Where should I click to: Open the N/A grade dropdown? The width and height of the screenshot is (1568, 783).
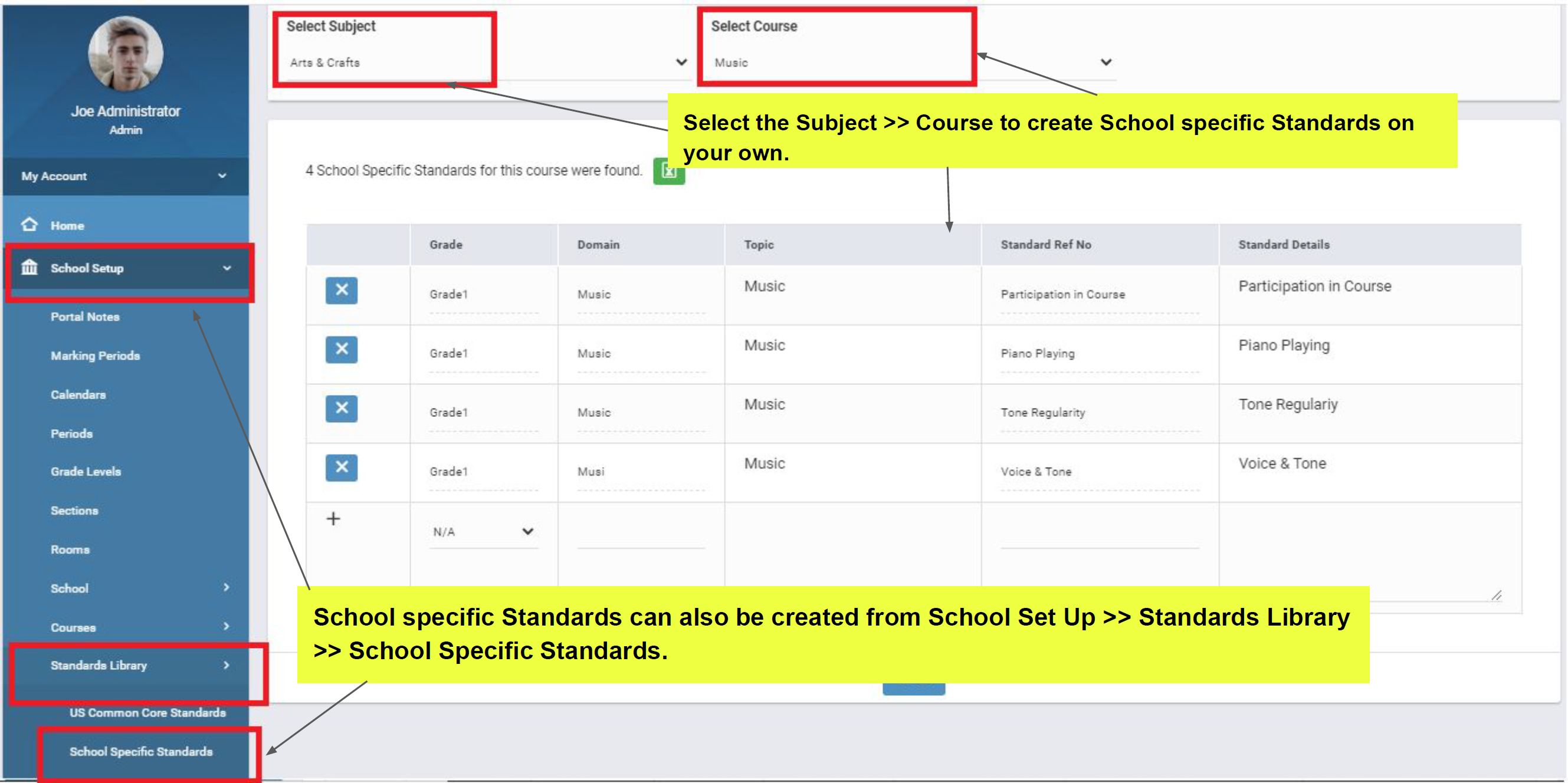point(483,532)
